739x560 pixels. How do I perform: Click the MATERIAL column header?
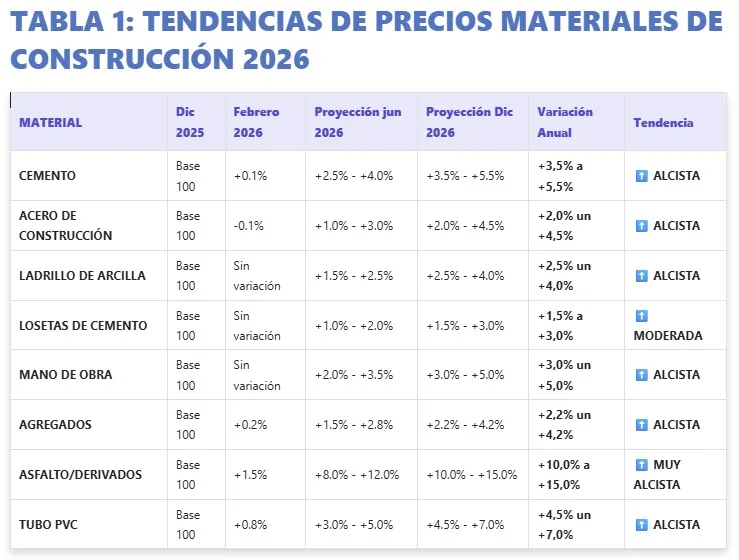click(51, 123)
